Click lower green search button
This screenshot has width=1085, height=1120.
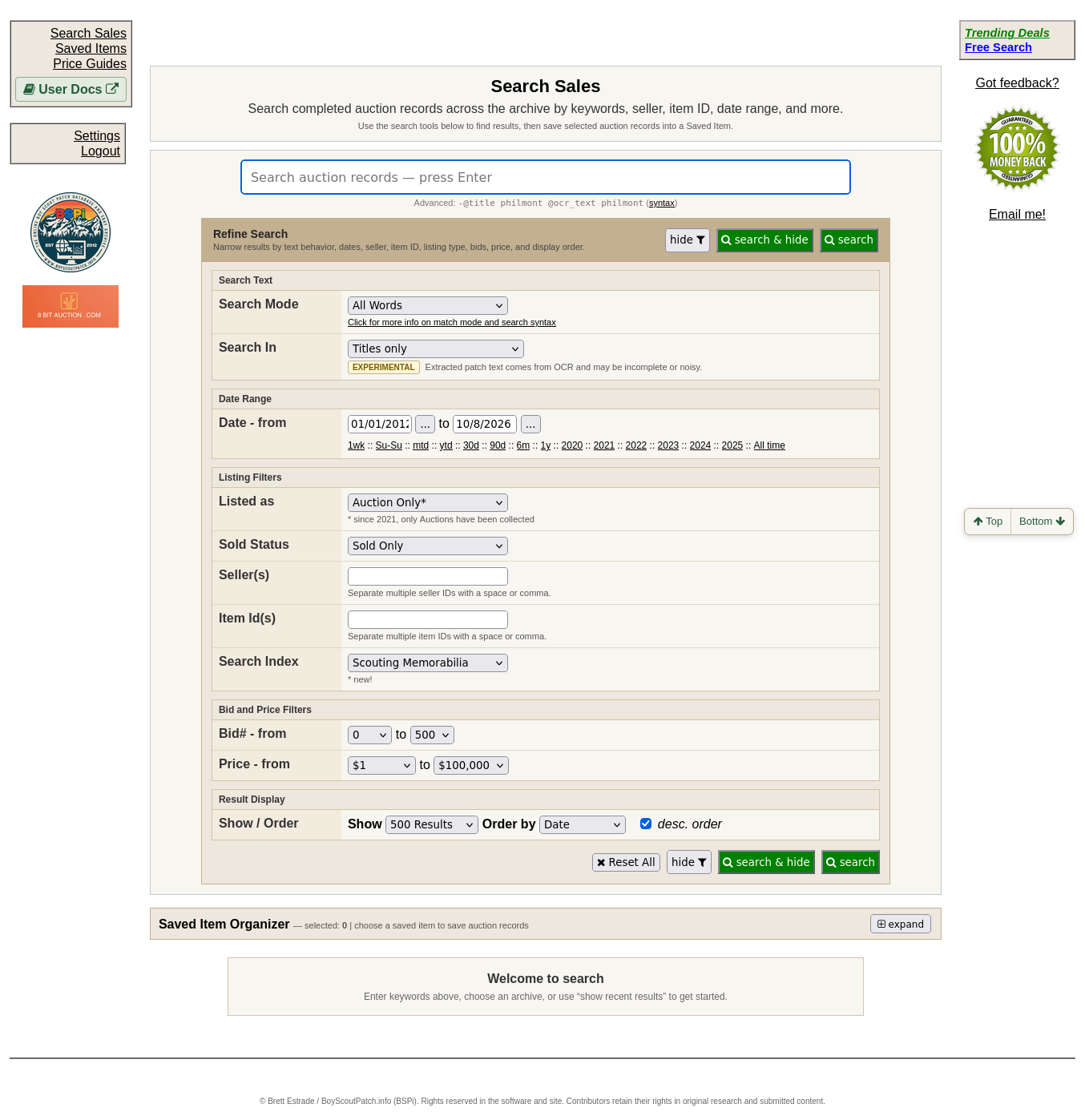pos(850,862)
